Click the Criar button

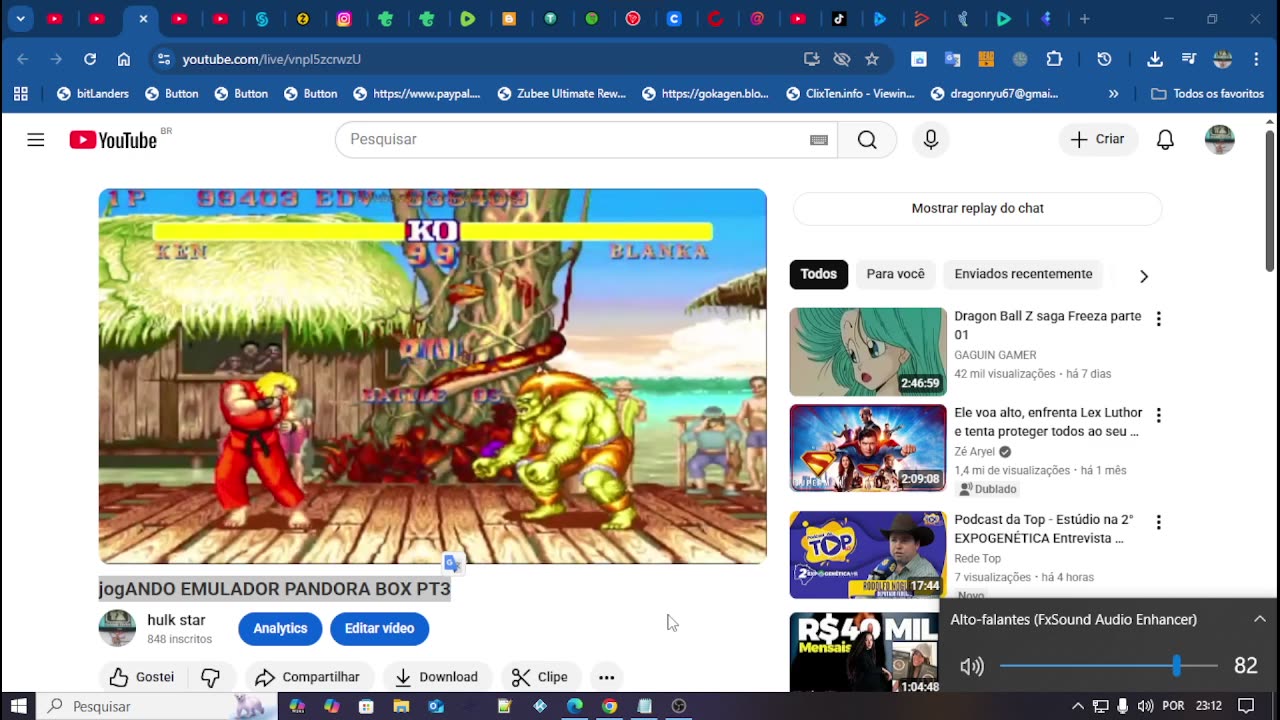click(1098, 140)
